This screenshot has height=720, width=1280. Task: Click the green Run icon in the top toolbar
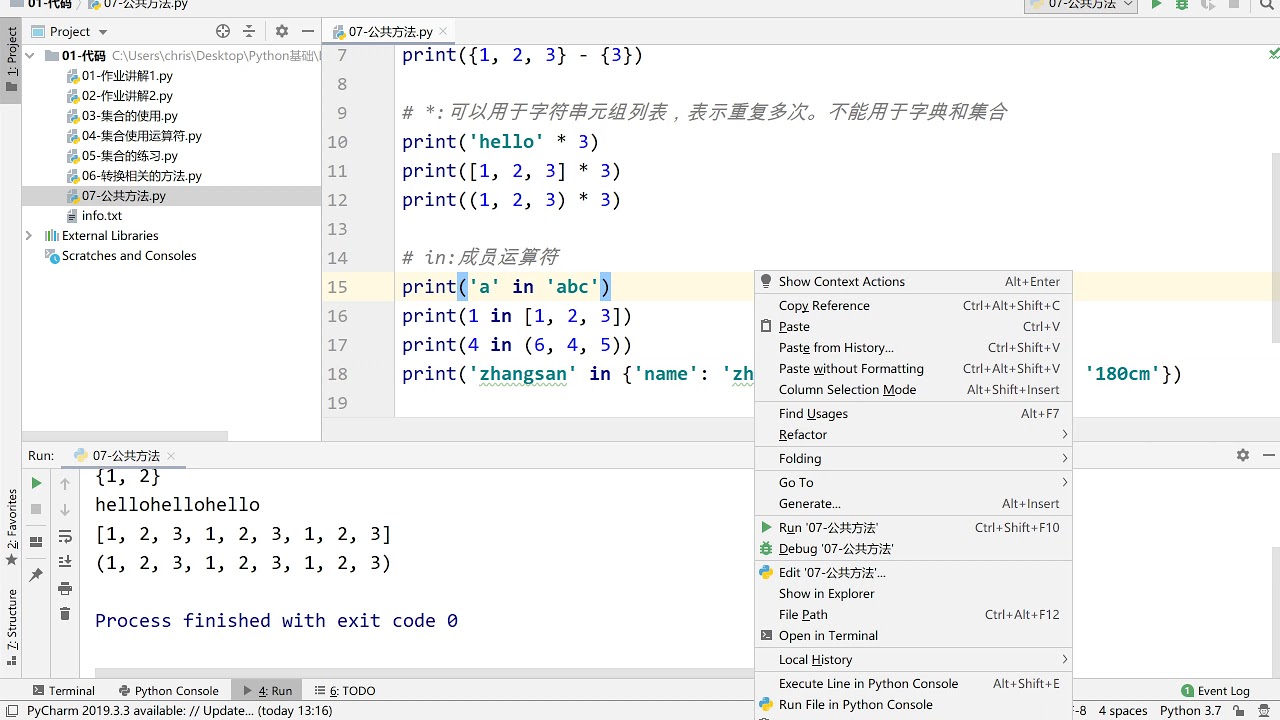click(x=1157, y=5)
